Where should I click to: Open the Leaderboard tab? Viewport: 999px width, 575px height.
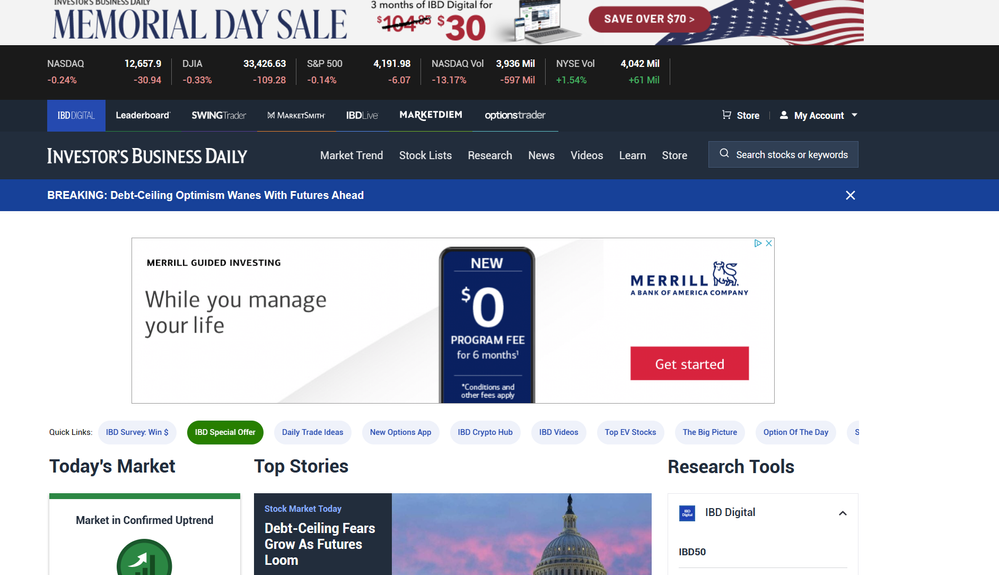coord(143,115)
